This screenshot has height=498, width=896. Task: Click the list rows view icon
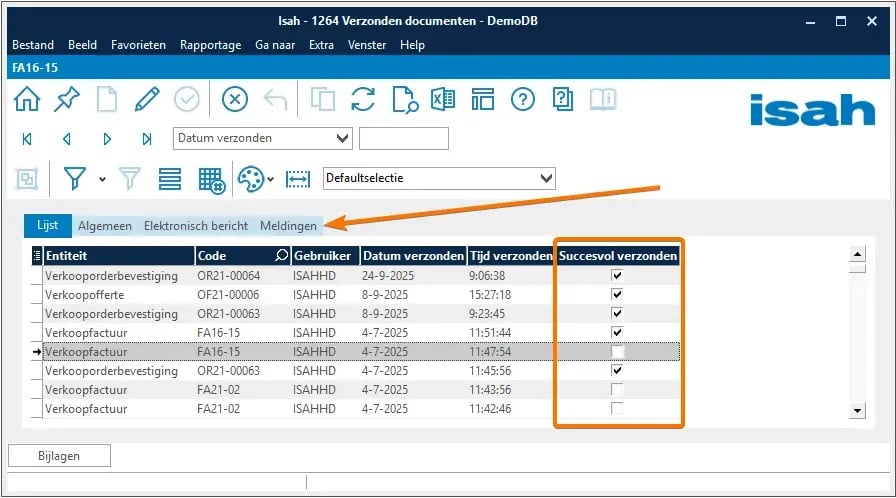click(x=170, y=179)
